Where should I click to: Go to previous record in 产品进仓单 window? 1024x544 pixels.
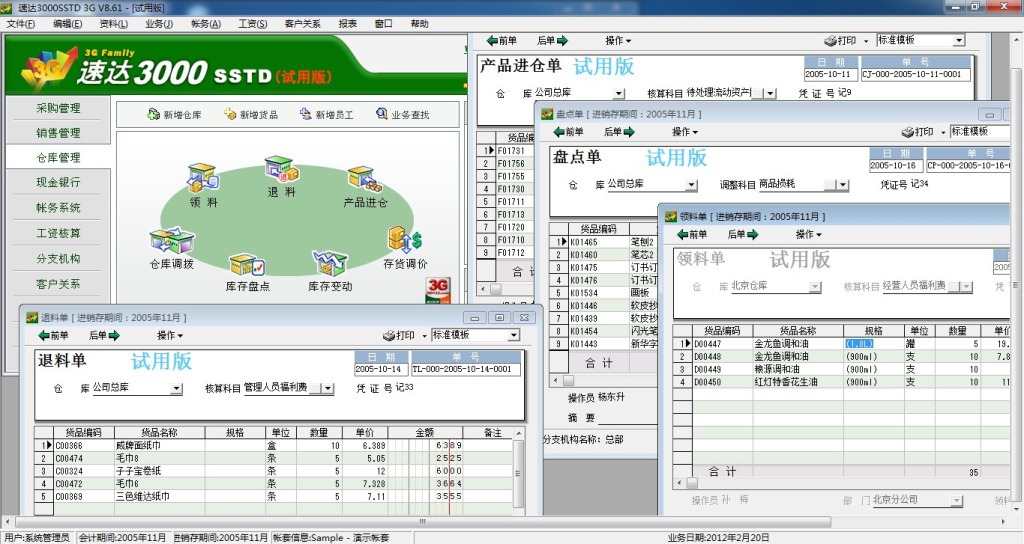(502, 40)
